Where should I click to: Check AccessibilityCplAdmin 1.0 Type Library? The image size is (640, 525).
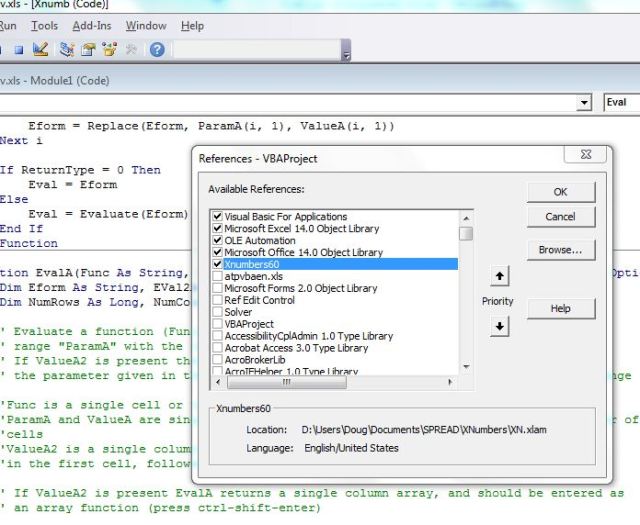pos(217,336)
